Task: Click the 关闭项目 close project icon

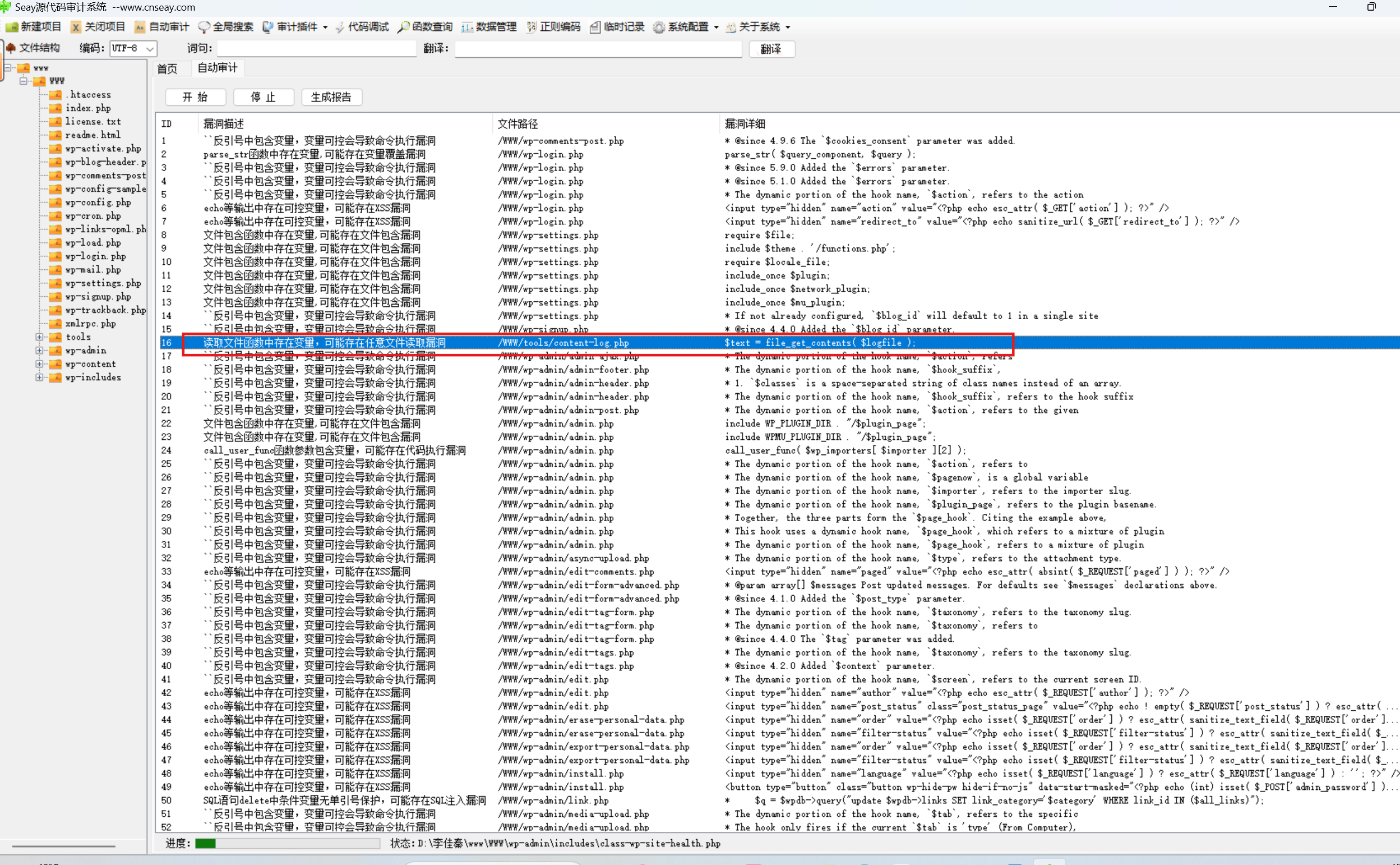Action: tap(76, 27)
